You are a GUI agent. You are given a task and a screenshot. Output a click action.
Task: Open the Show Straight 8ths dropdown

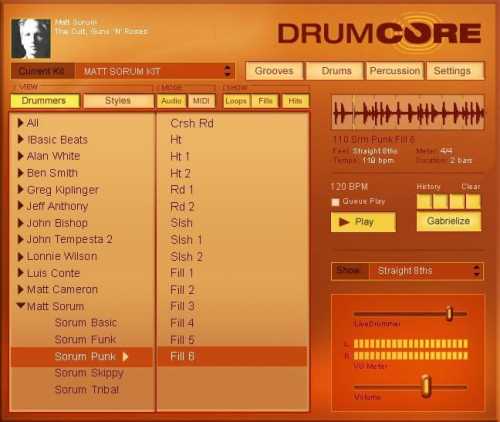coord(426,271)
